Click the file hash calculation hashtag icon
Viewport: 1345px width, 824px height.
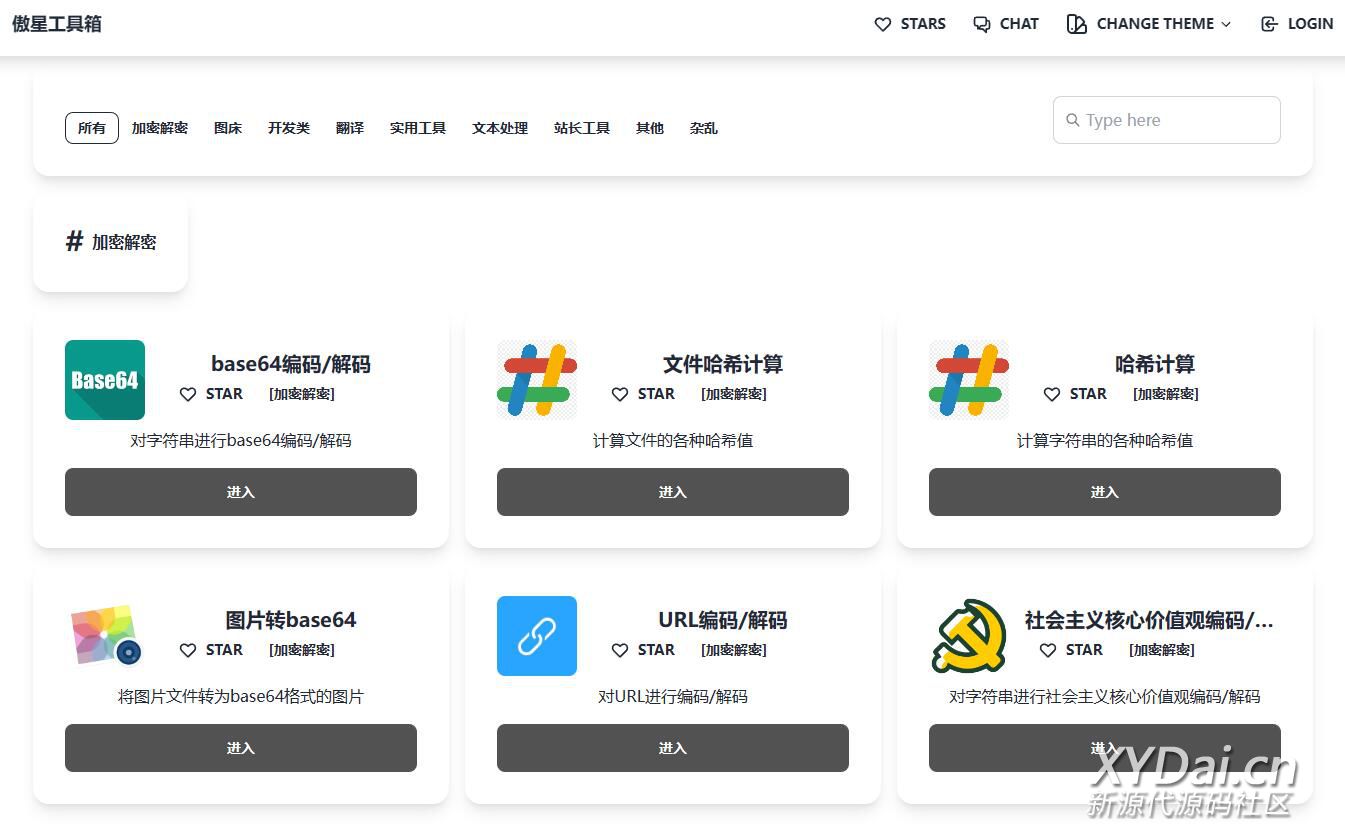click(537, 380)
